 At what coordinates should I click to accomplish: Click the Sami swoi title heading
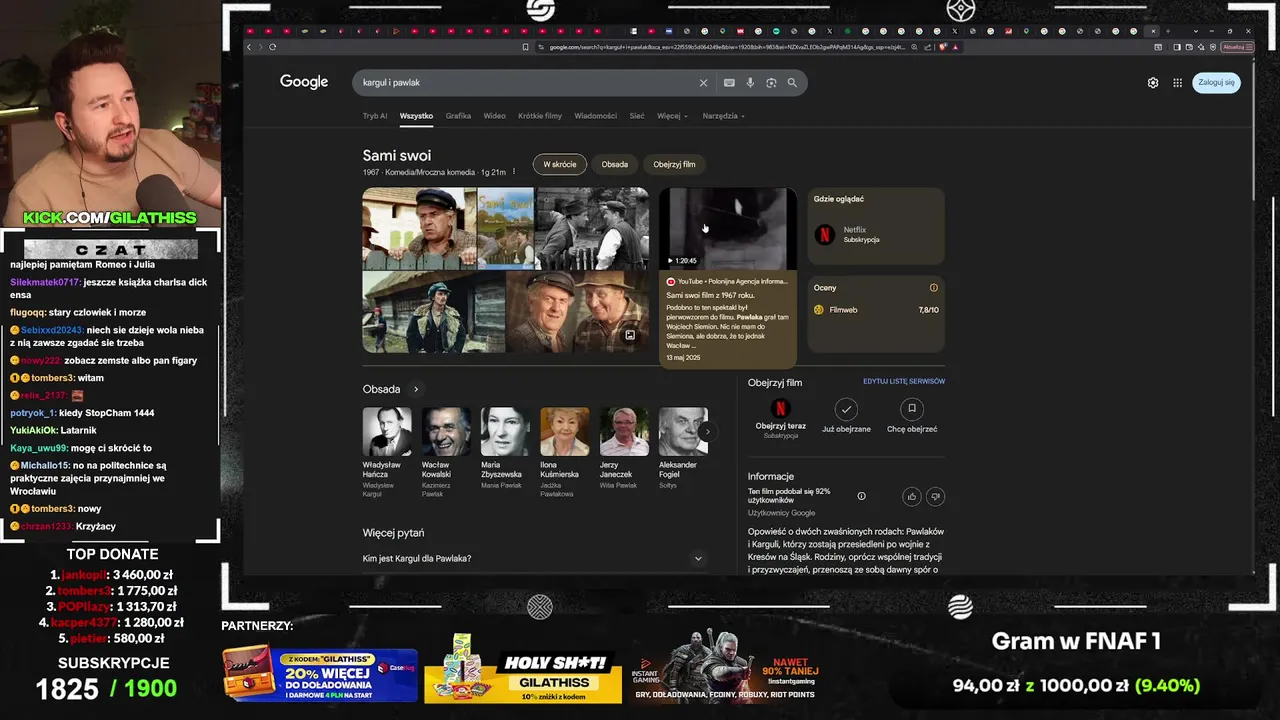(x=397, y=156)
